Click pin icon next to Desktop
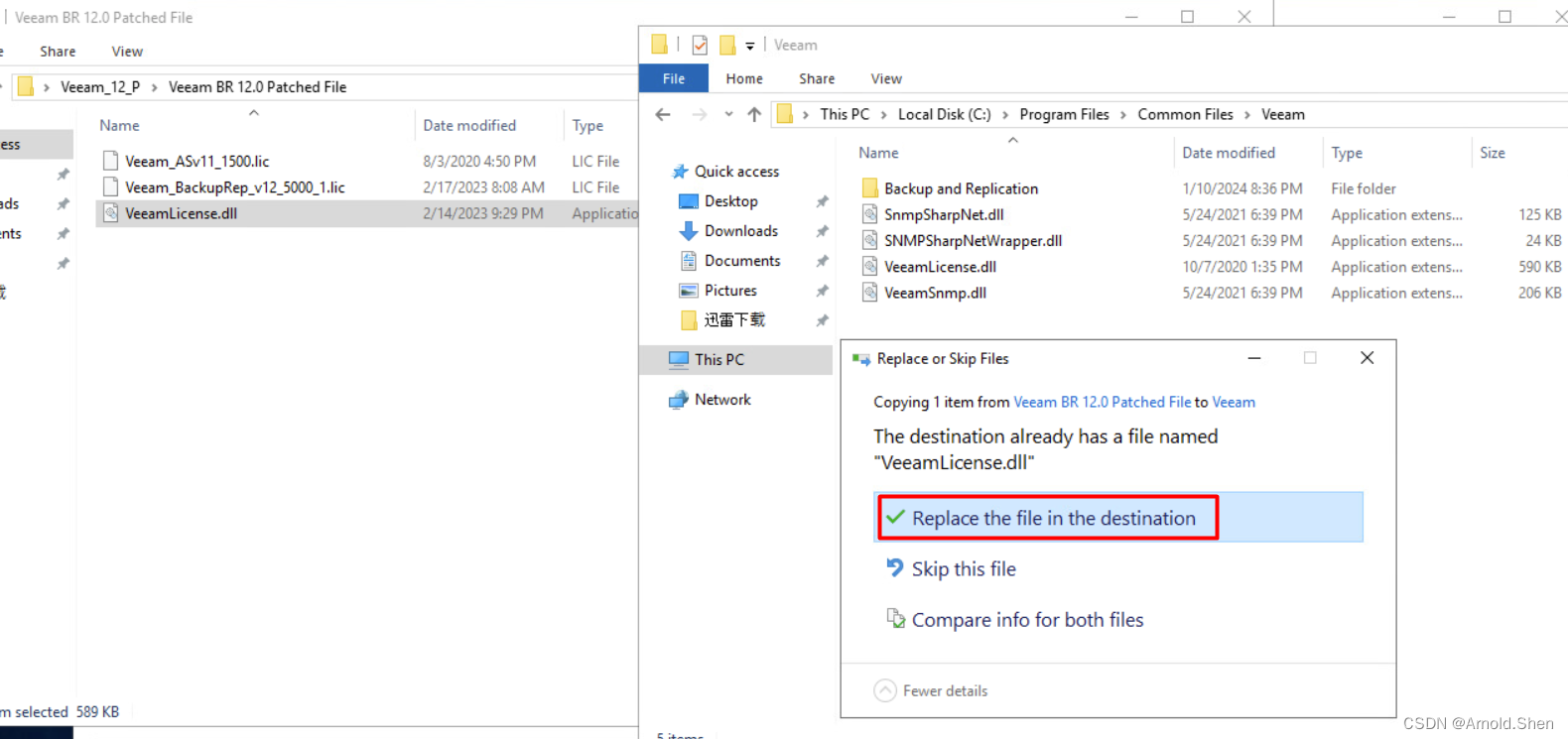1568x739 pixels. point(822,201)
